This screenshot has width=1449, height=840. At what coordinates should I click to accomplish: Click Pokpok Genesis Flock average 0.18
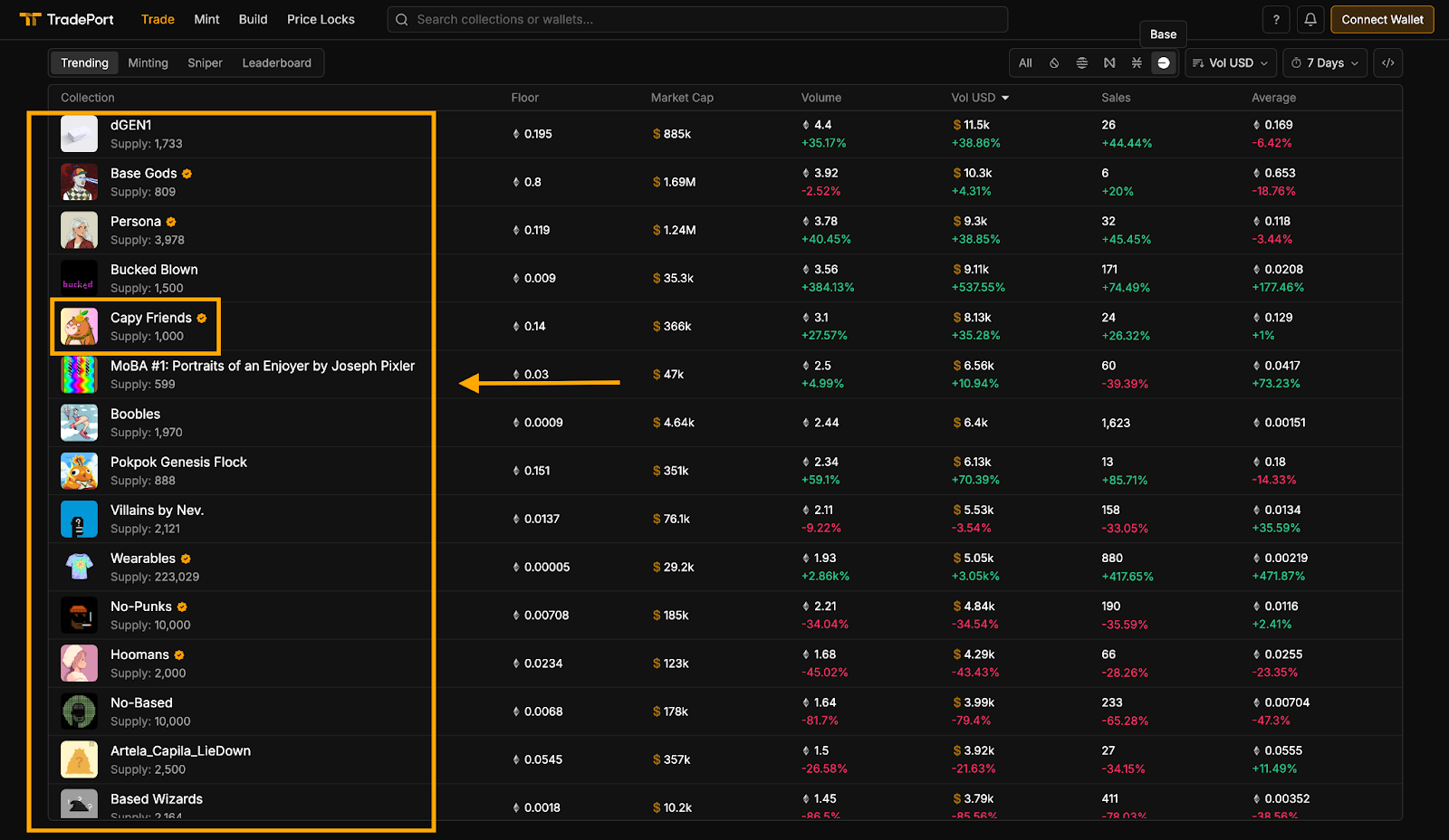pos(1270,462)
